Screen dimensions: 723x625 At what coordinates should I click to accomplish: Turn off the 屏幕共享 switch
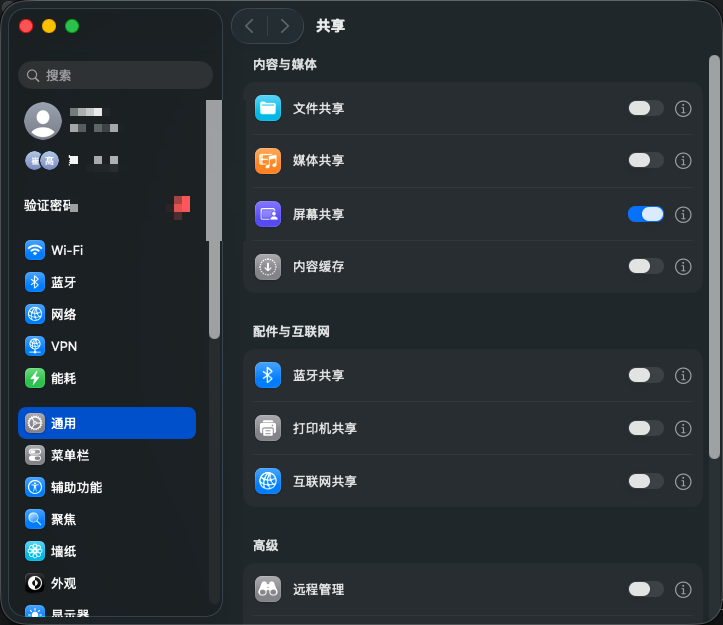click(x=645, y=214)
